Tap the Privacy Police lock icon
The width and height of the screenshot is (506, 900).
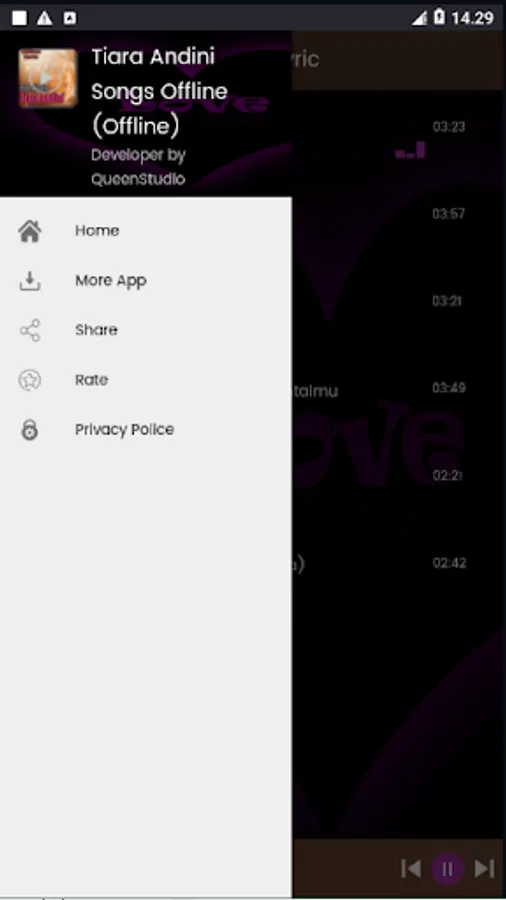tap(30, 429)
